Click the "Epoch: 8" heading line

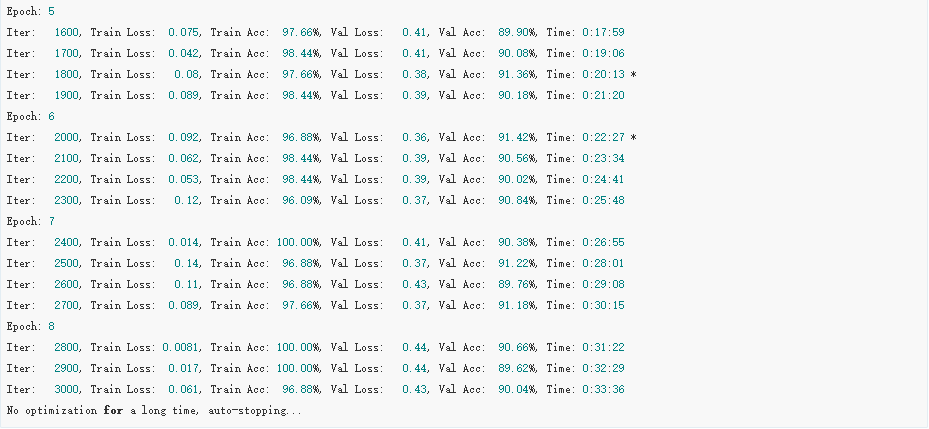(28, 326)
